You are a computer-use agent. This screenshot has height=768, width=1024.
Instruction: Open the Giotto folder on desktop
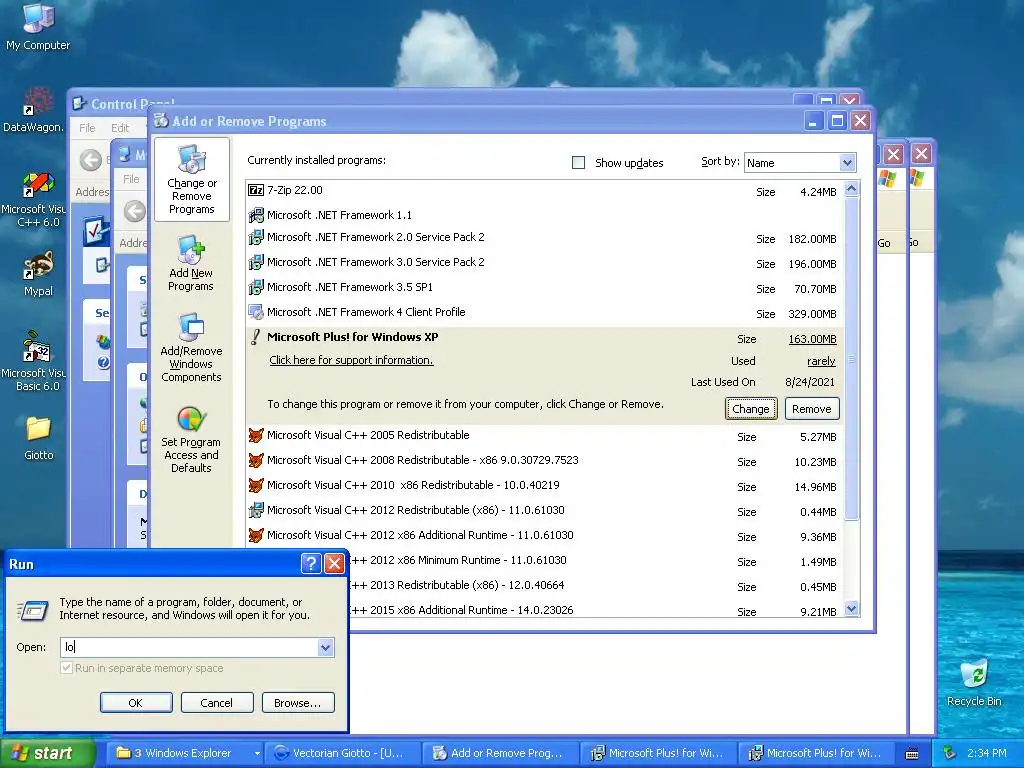point(39,438)
